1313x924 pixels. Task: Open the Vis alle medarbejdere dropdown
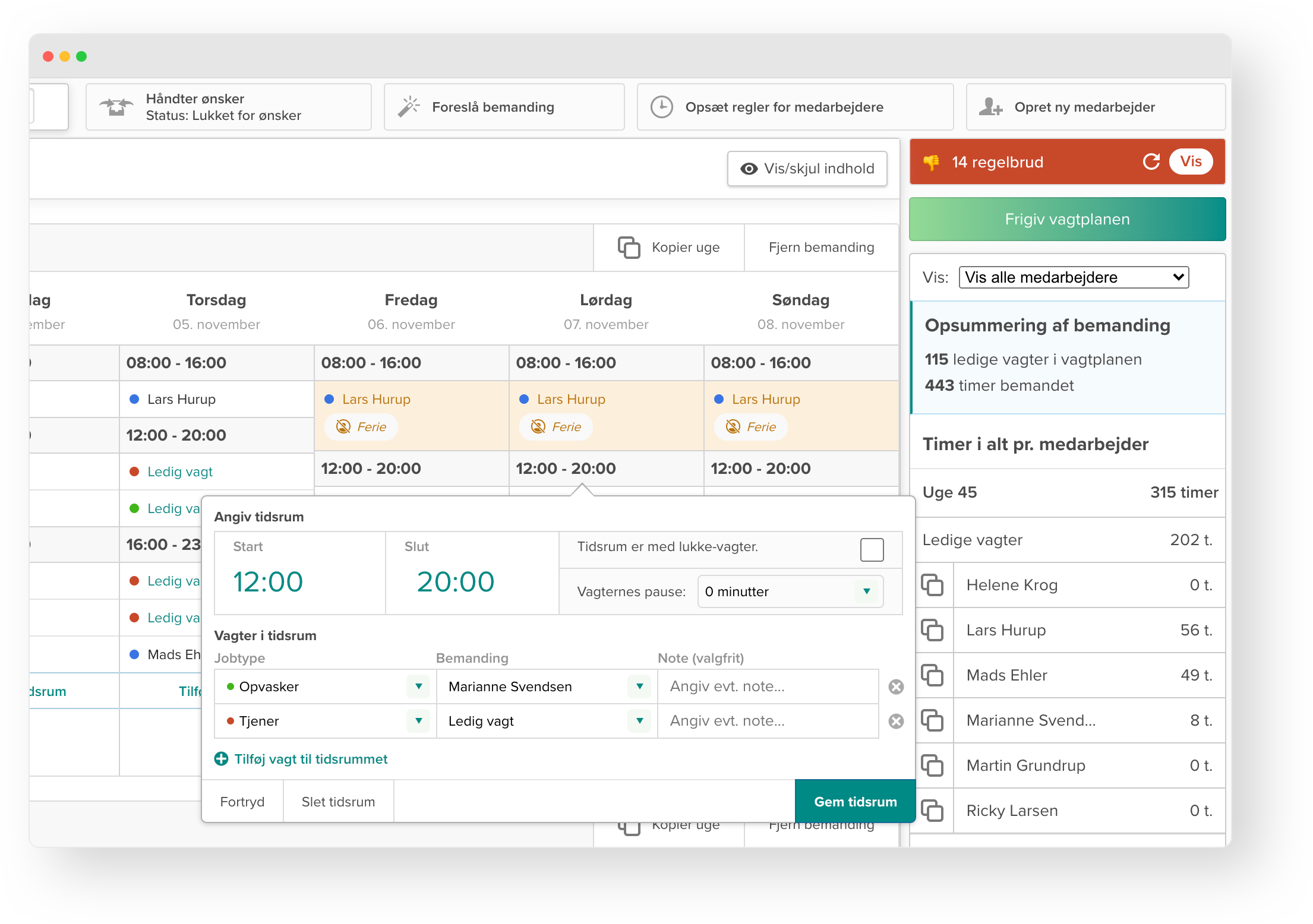click(1073, 277)
